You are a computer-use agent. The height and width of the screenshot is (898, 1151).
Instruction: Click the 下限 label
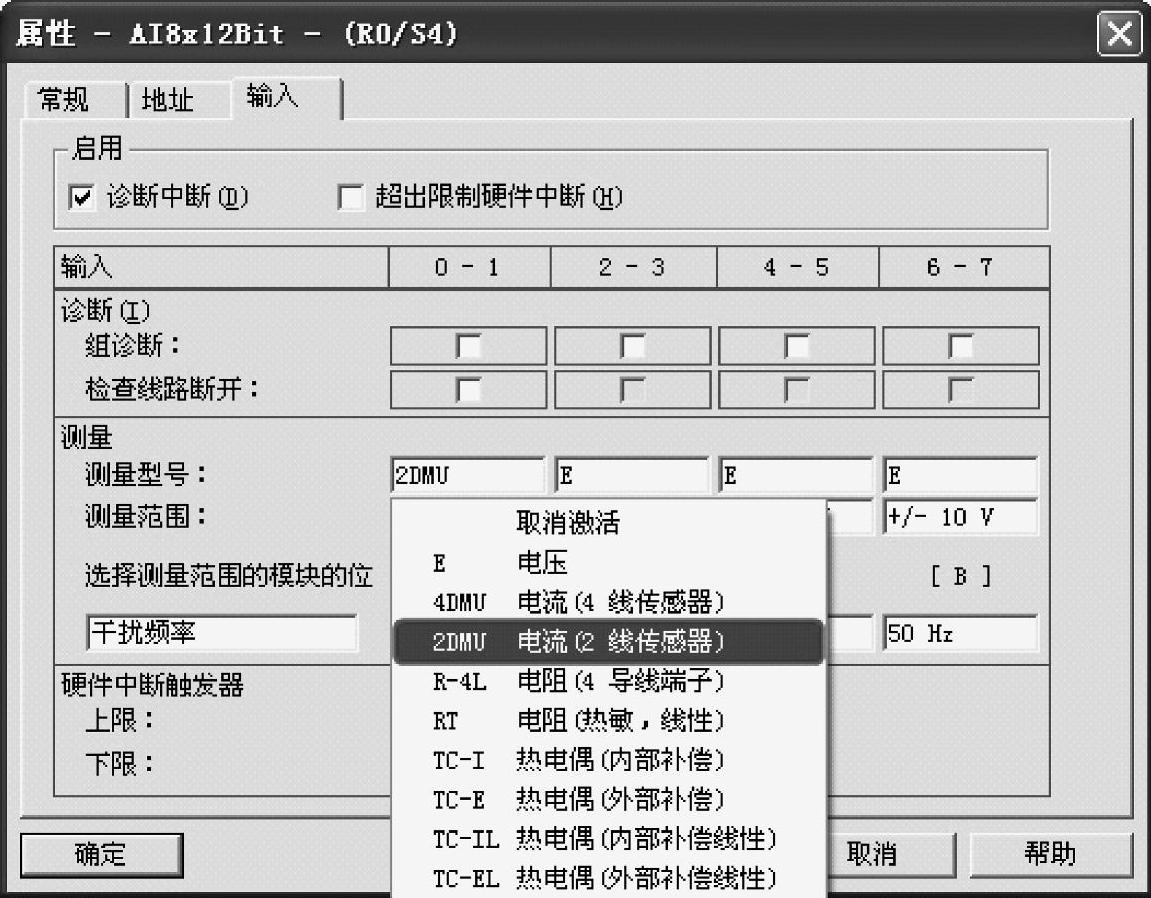coord(119,764)
